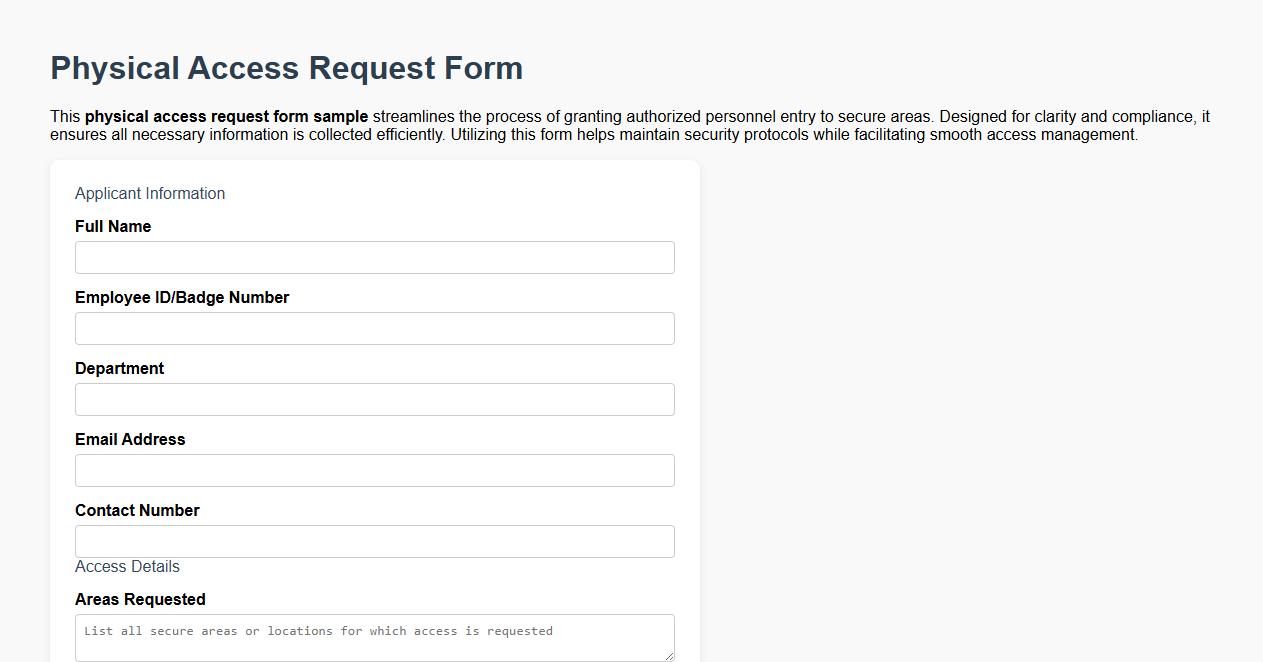The width and height of the screenshot is (1263, 662).
Task: Click the Email Address input field
Action: click(x=374, y=470)
